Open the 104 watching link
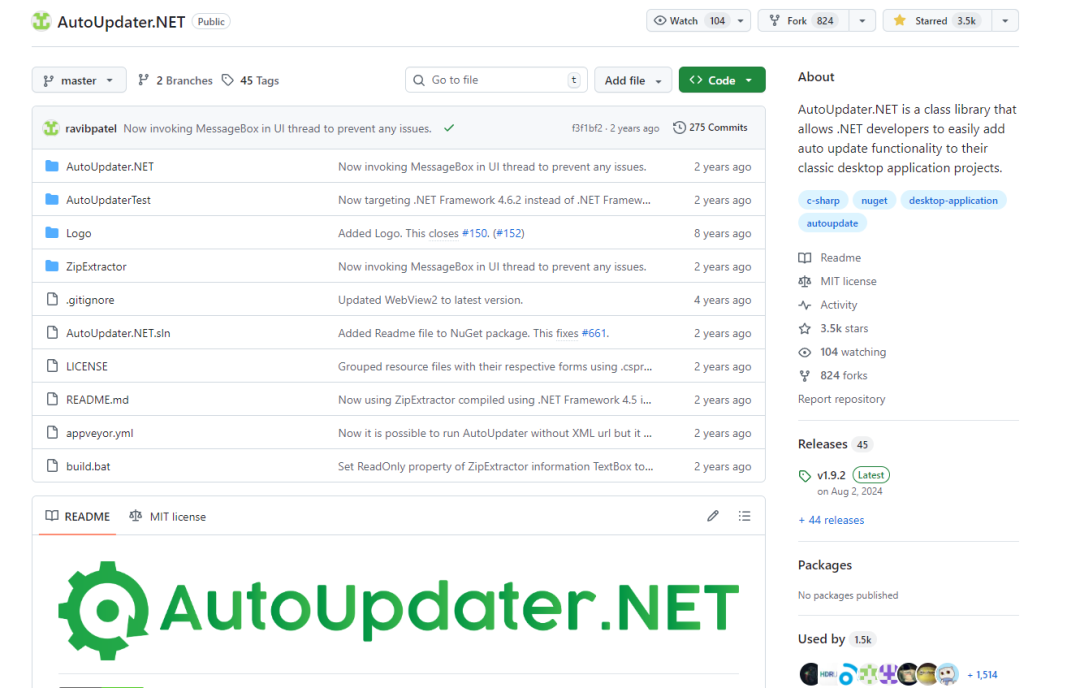 coord(842,352)
